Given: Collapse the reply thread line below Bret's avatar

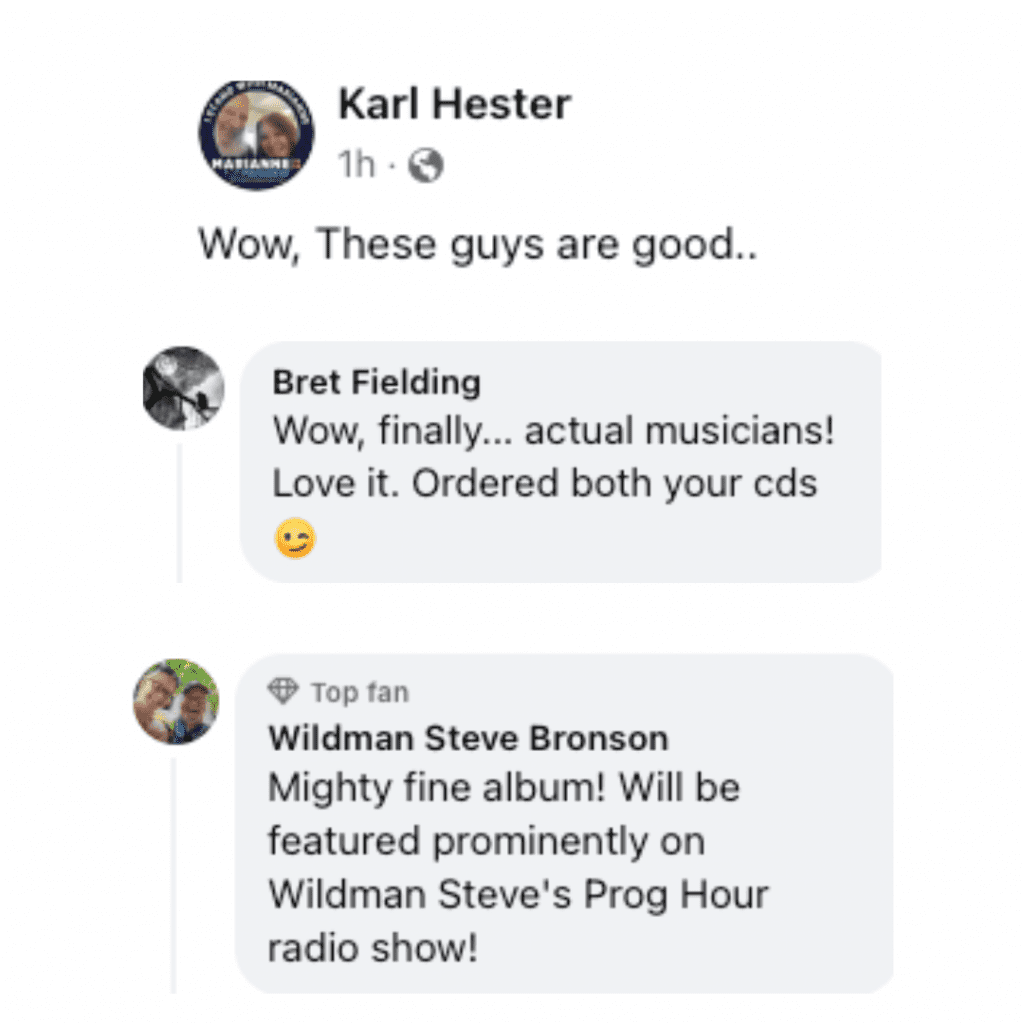Looking at the screenshot, I should (x=179, y=513).
